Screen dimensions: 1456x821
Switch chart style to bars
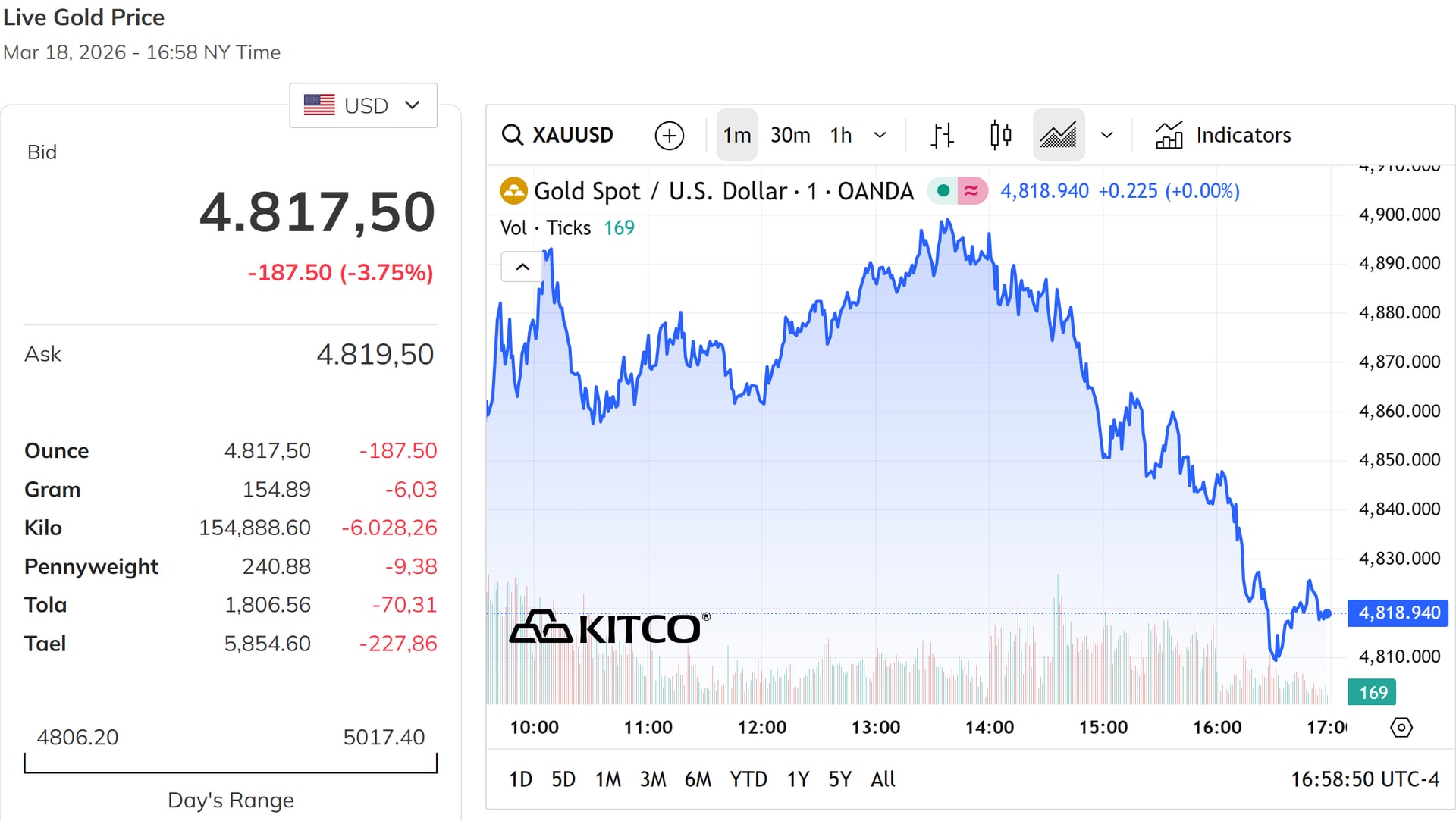pyautogui.click(x=942, y=135)
